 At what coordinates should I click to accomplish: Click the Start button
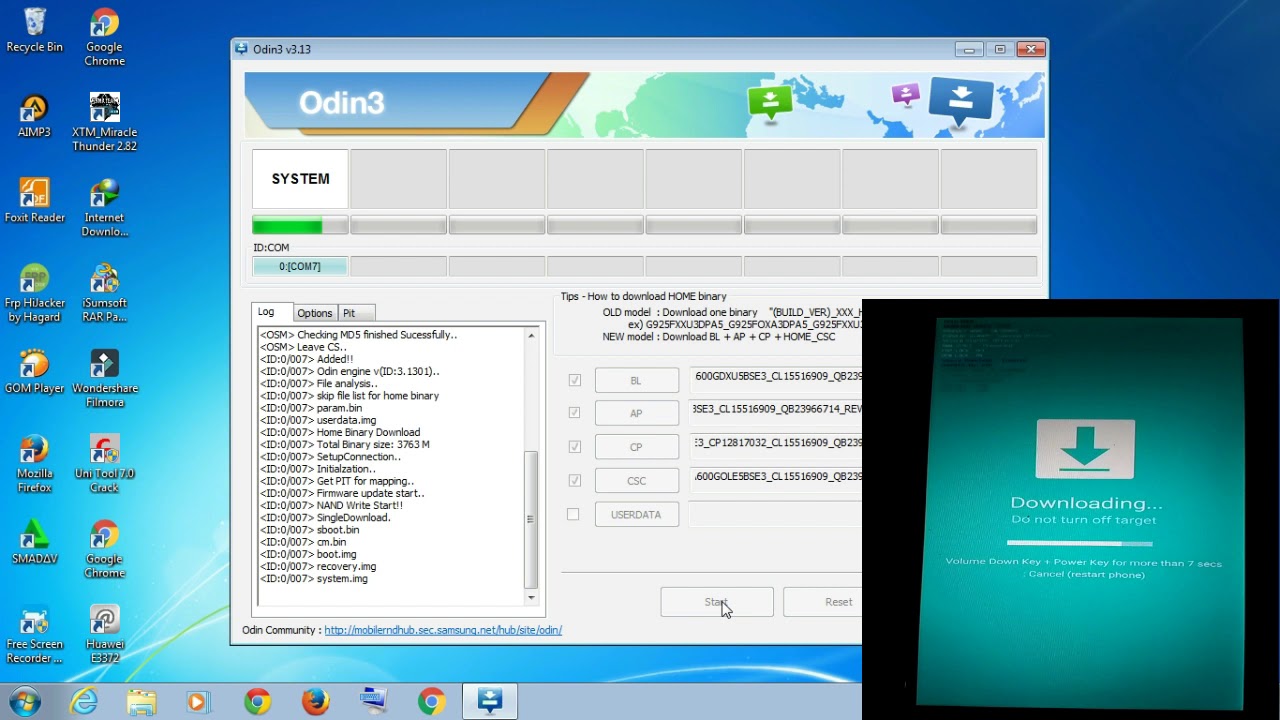[716, 602]
